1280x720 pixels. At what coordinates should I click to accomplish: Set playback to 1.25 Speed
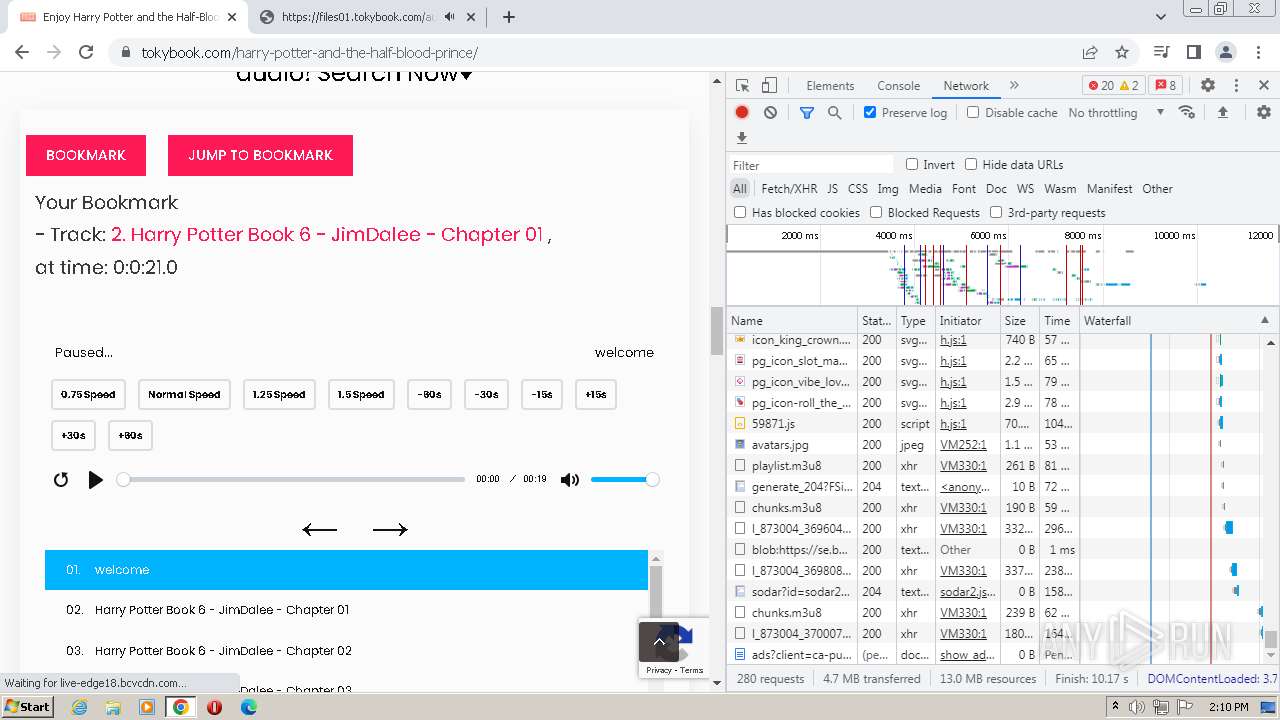tap(279, 395)
